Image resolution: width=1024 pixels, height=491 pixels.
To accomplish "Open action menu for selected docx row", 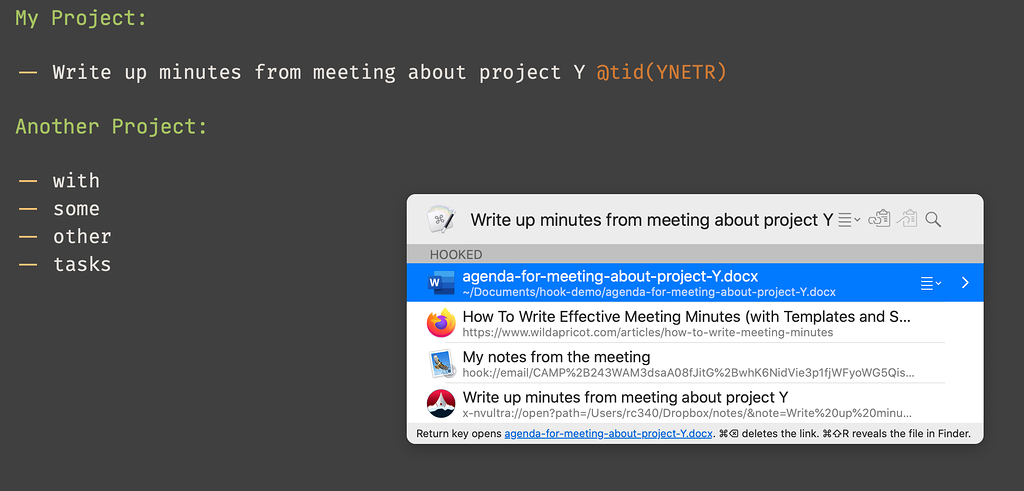I will point(930,283).
